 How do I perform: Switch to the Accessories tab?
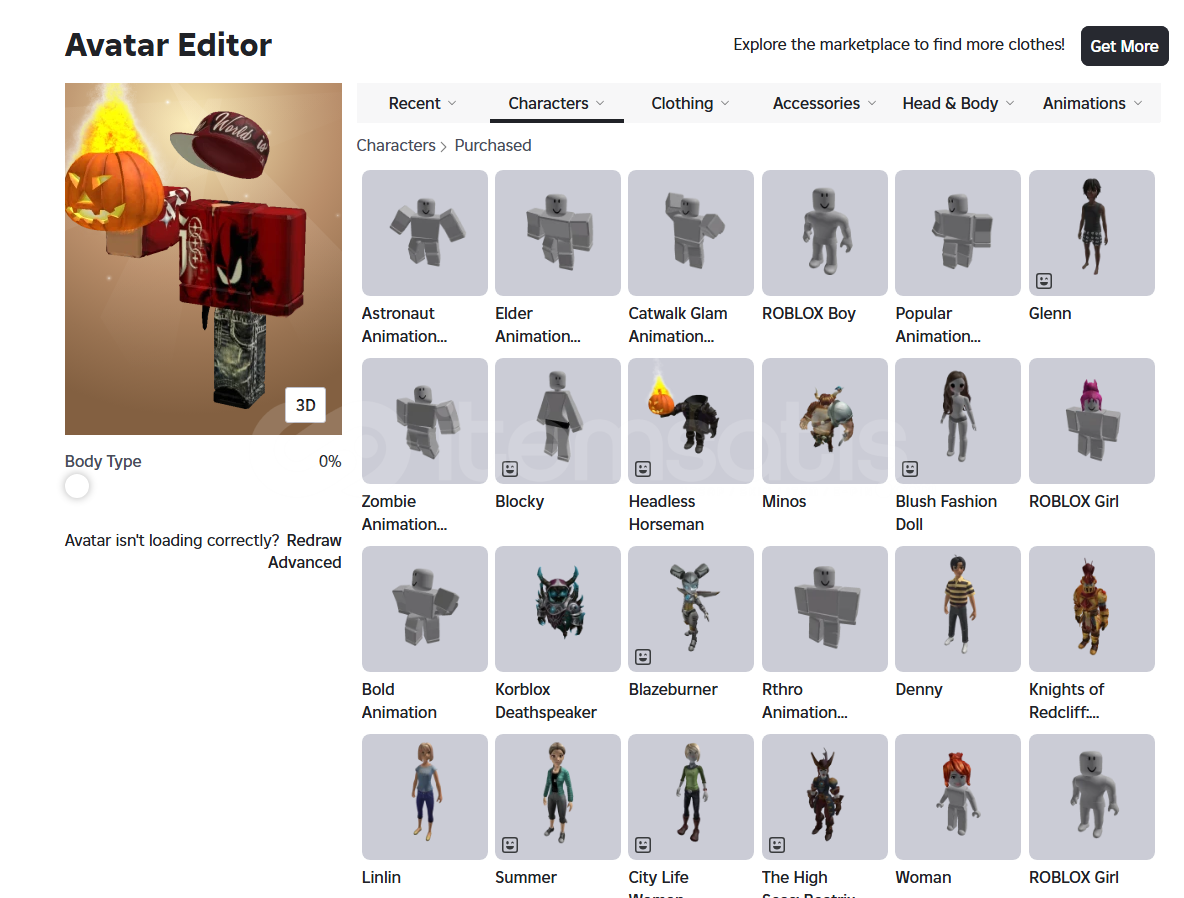(824, 103)
